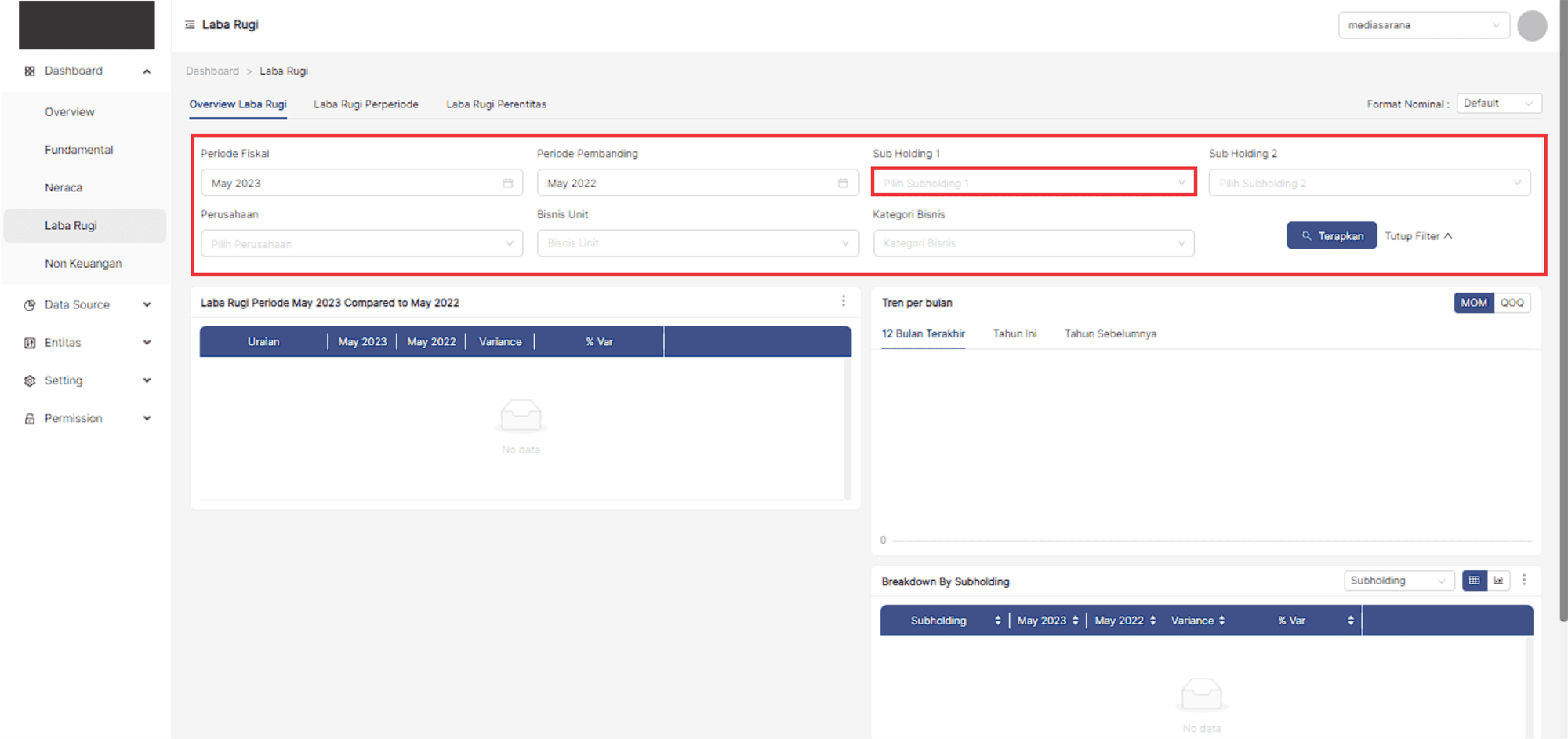
Task: Collapse filters with Tutup Filter
Action: click(x=1418, y=236)
